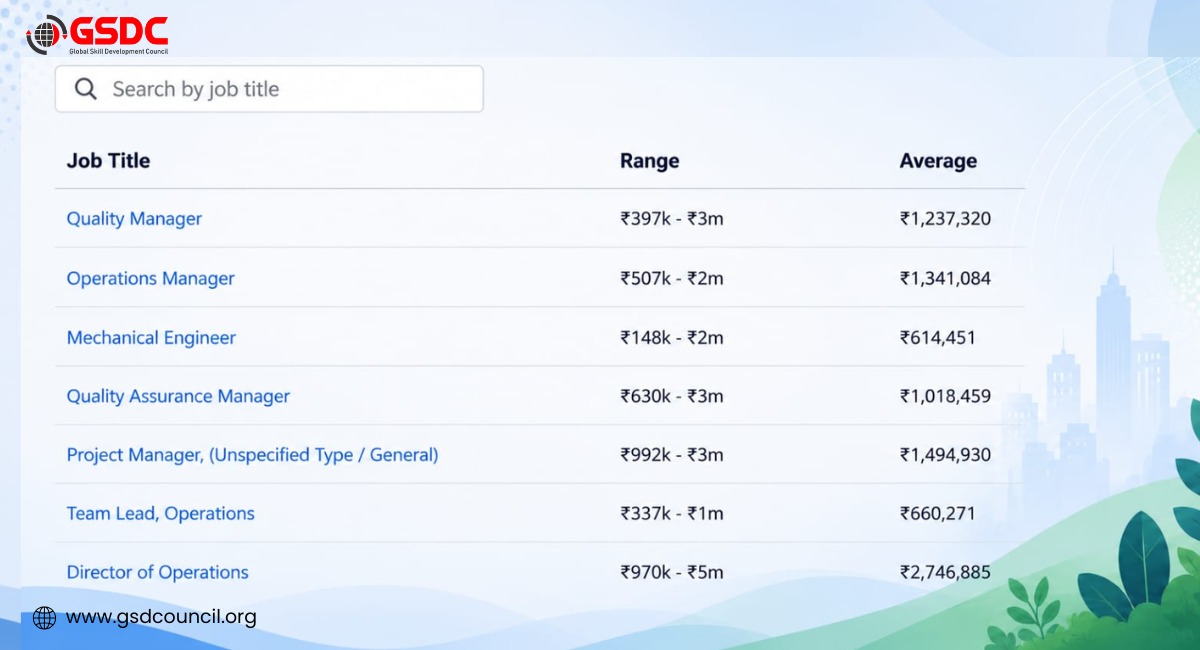The width and height of the screenshot is (1200, 650).
Task: Select the Job Title column header
Action: 108,160
